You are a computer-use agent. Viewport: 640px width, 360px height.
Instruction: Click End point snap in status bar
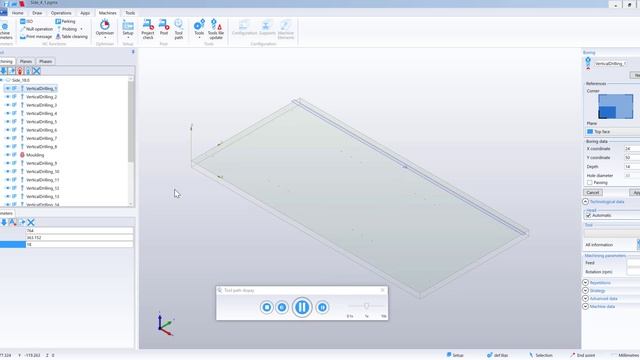(x=583, y=355)
